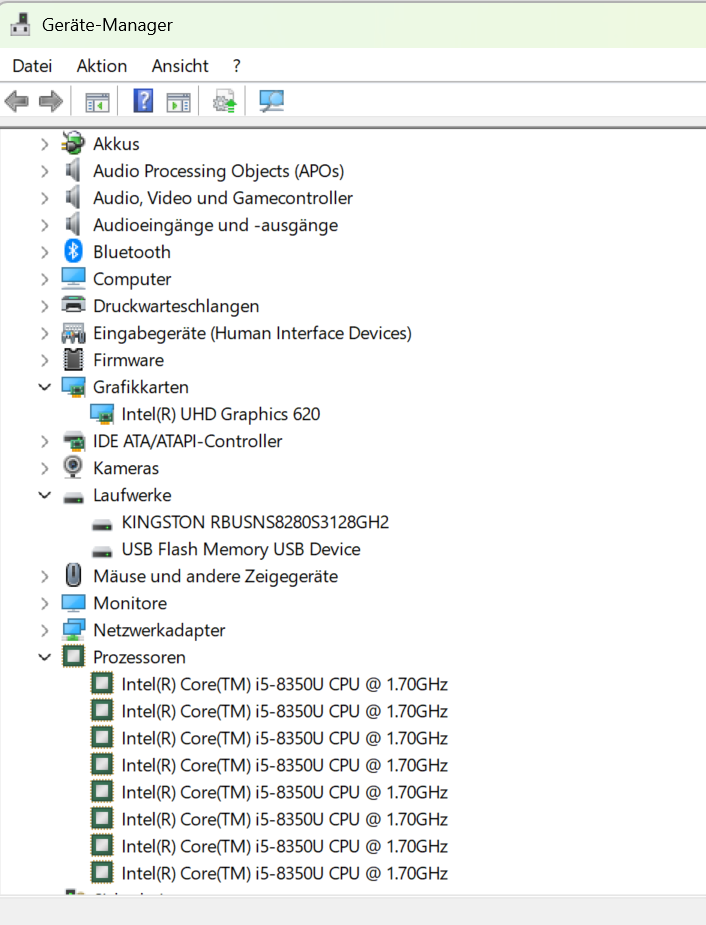Click the Druckwarteschlangen printer icon
This screenshot has width=706, height=925.
point(73,305)
